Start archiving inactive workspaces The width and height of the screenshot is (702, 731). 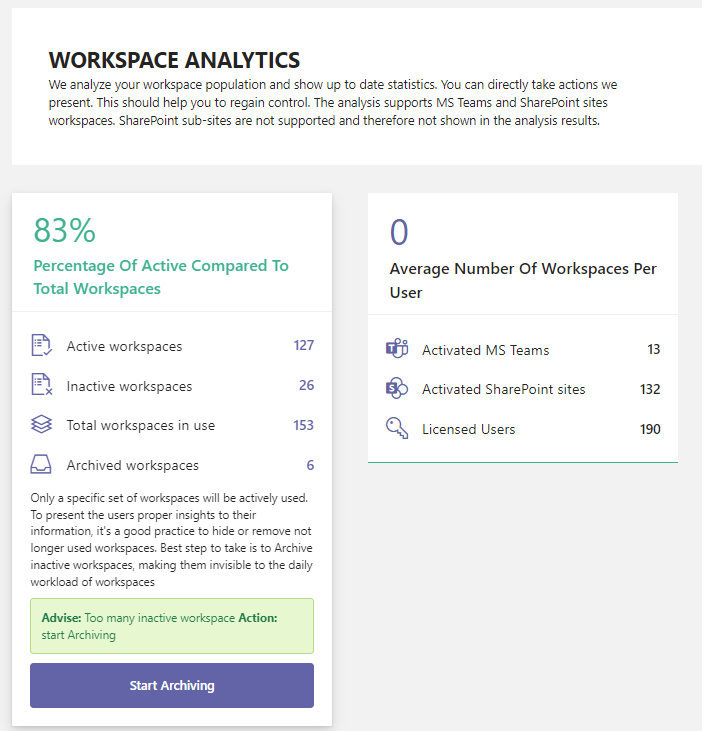[x=172, y=685]
